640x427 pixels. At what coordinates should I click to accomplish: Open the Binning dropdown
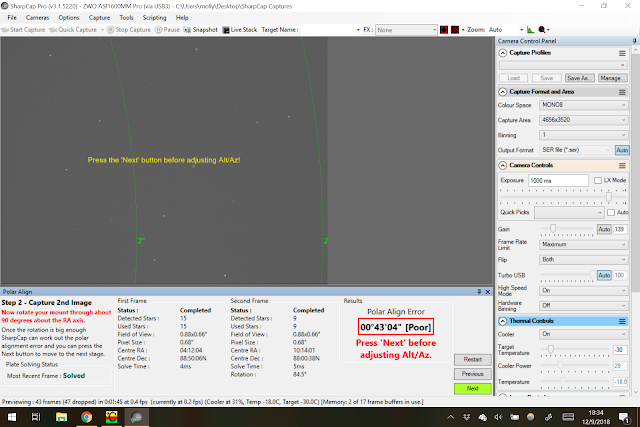[x=583, y=135]
